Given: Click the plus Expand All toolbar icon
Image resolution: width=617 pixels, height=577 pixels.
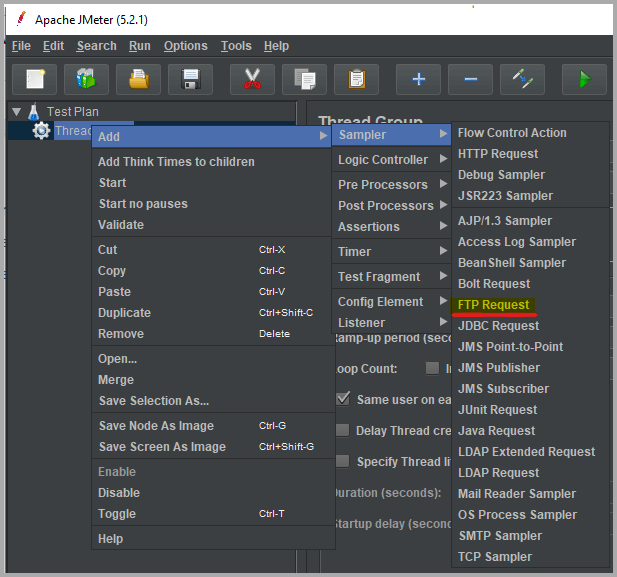Looking at the screenshot, I should coord(418,79).
